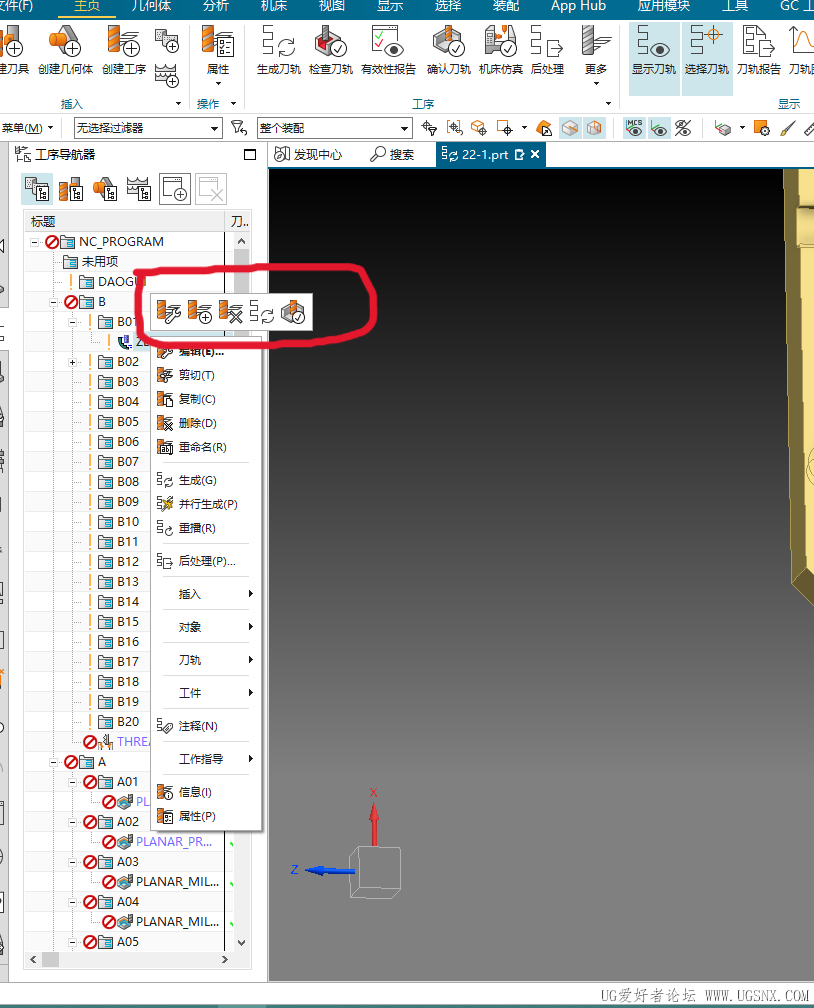Switch to Program Order View in navigator

tap(37, 189)
